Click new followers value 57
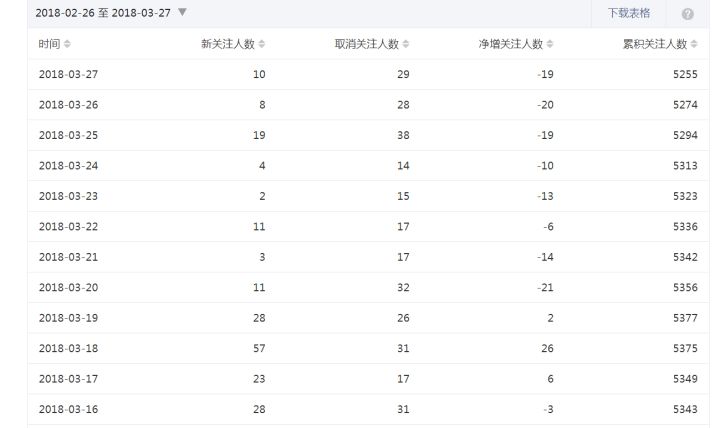This screenshot has height=428, width=720. (259, 348)
